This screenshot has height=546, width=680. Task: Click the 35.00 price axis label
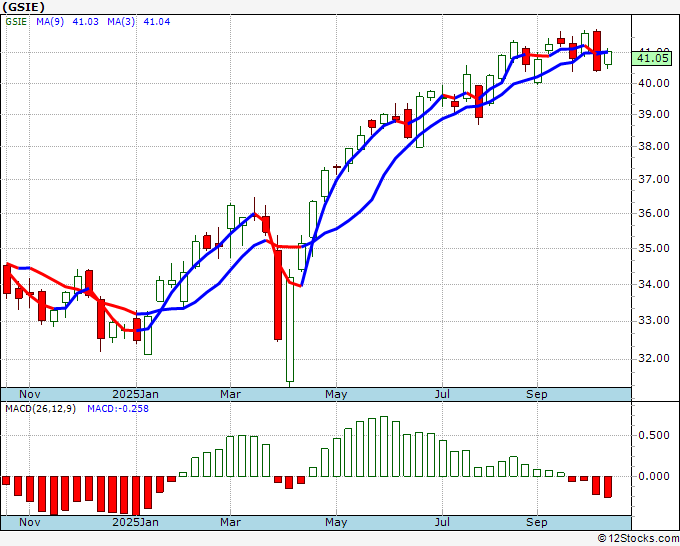click(654, 248)
